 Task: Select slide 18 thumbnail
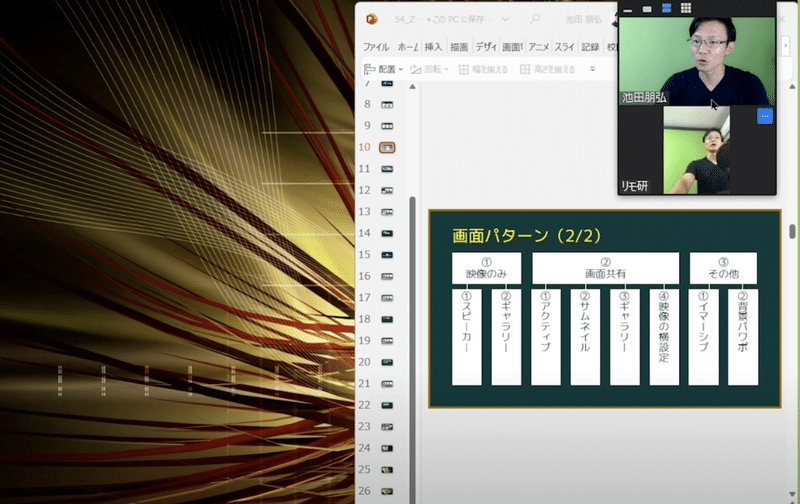point(387,319)
